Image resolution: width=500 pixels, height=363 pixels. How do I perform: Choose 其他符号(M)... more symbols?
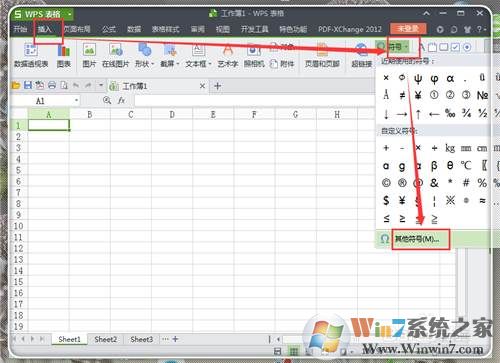tap(417, 239)
